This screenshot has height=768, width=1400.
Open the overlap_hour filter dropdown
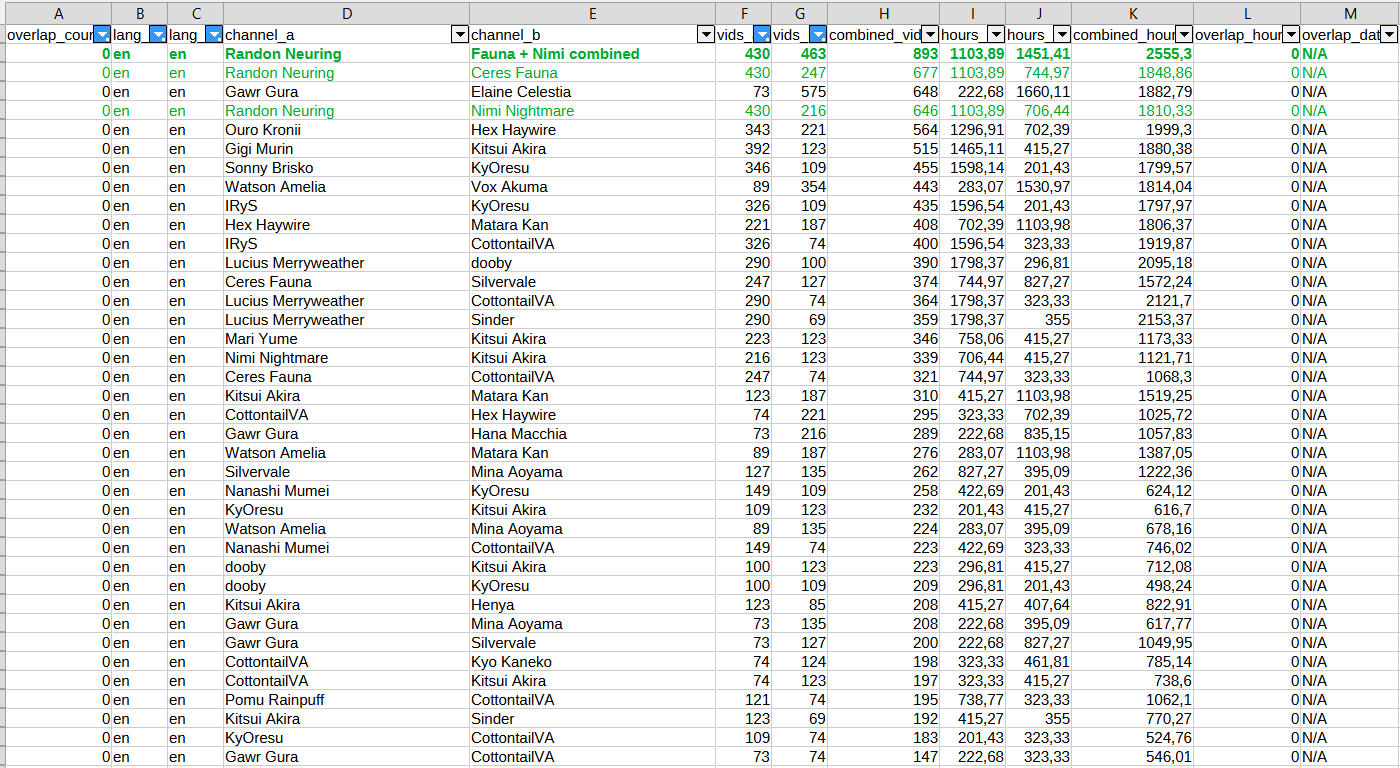click(x=1291, y=35)
